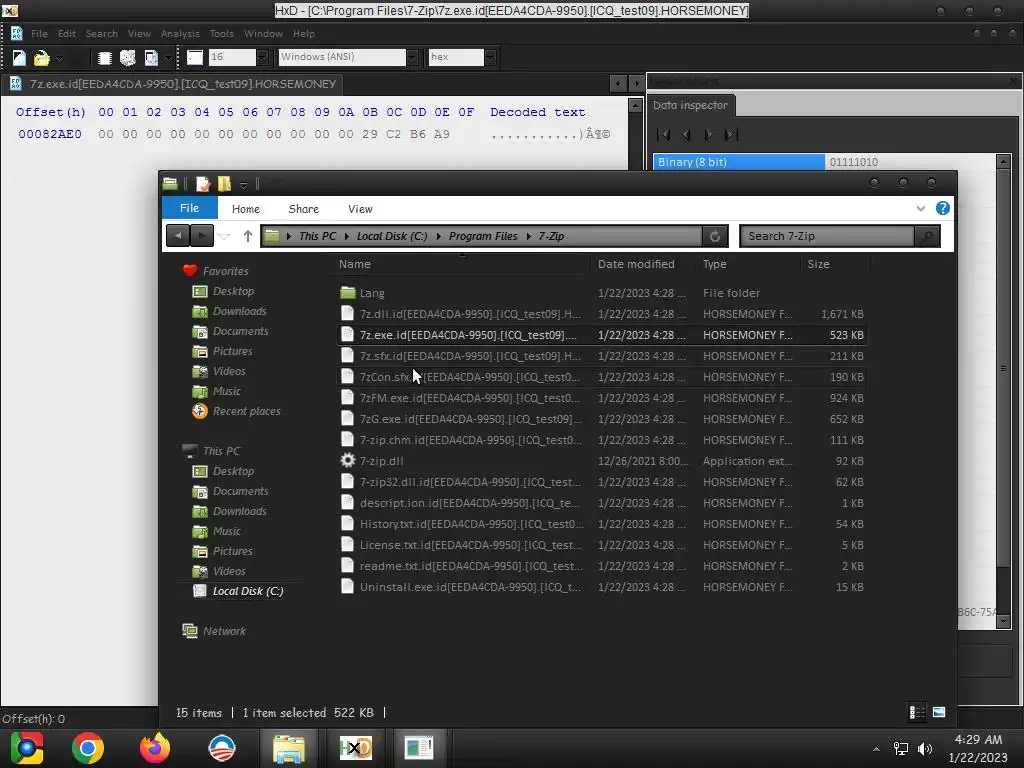Click the Open disk image icon in HxD
Screen dimensions: 1024x768
151,57
